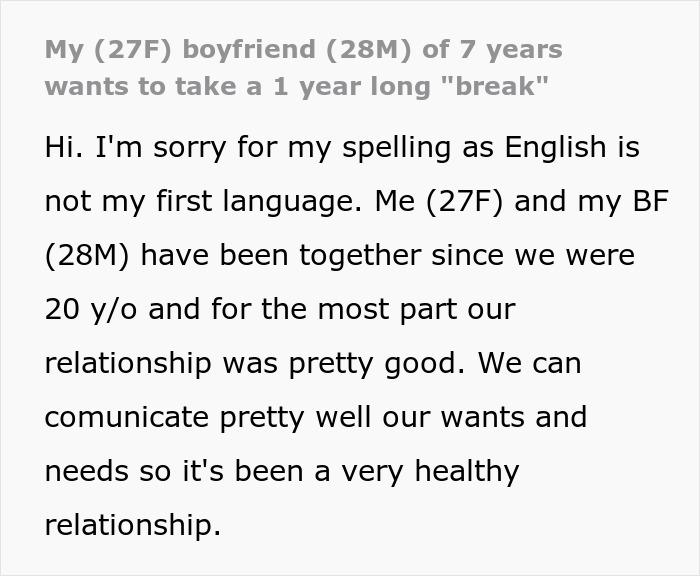Click "boyfriend" in the post title
Image resolution: width=700 pixels, height=576 pixels.
(x=249, y=49)
